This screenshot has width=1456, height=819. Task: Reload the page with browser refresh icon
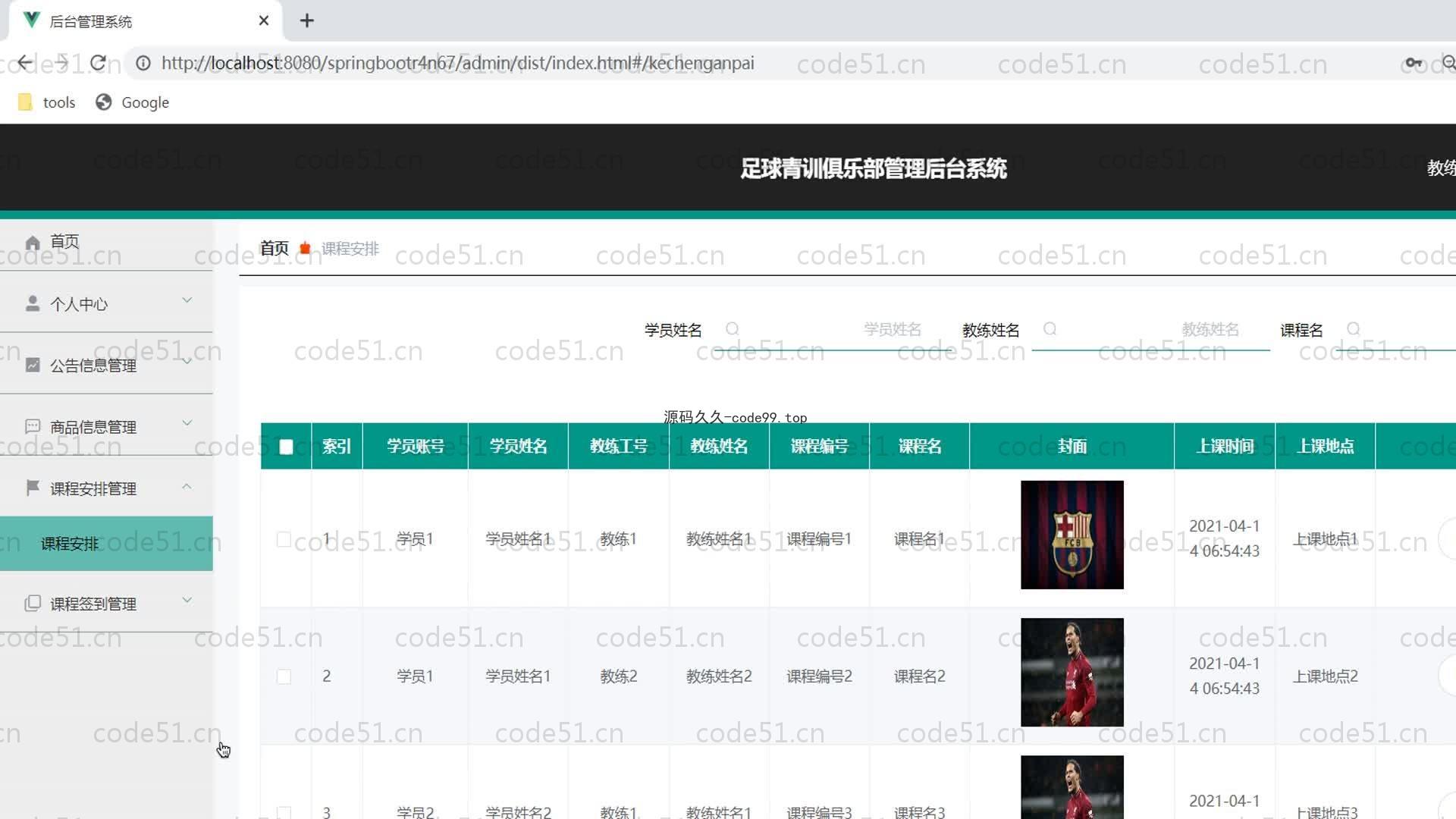(98, 63)
